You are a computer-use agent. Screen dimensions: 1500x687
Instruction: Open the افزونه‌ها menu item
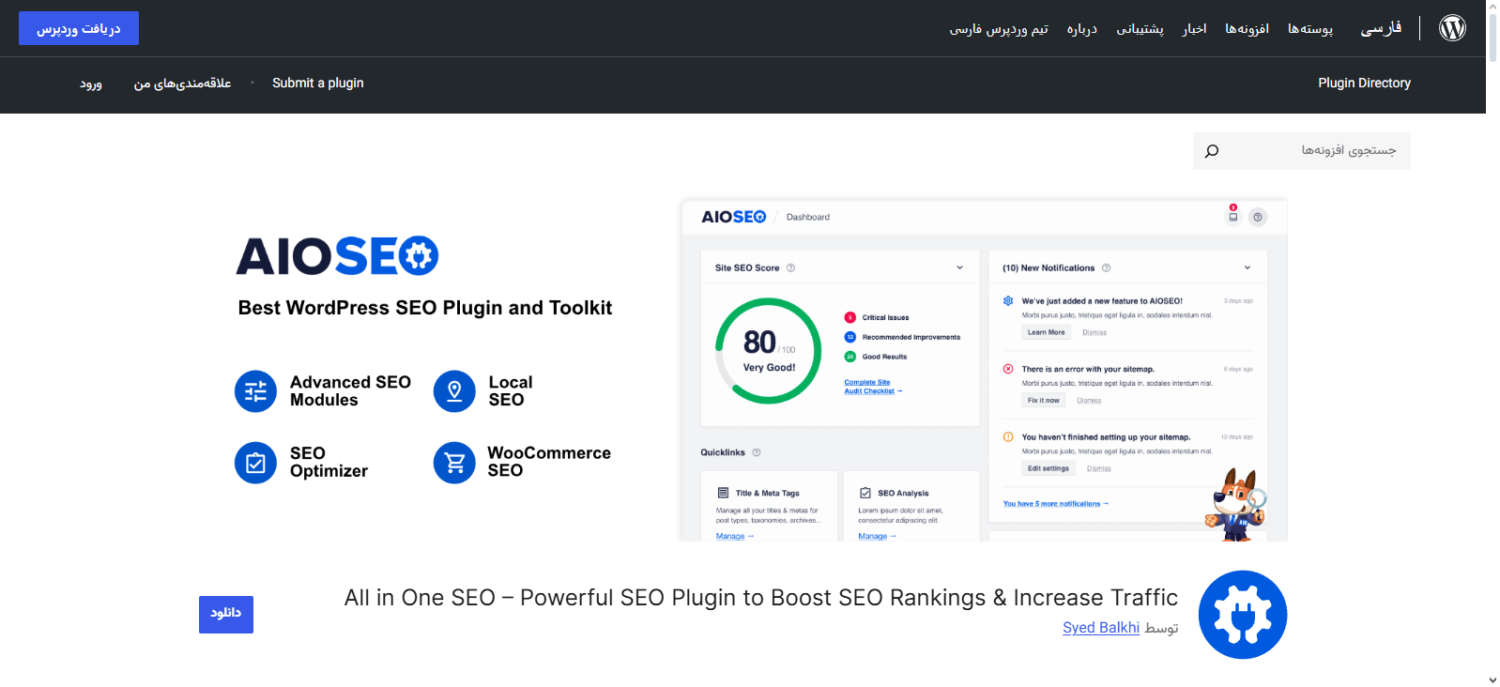pyautogui.click(x=1246, y=29)
